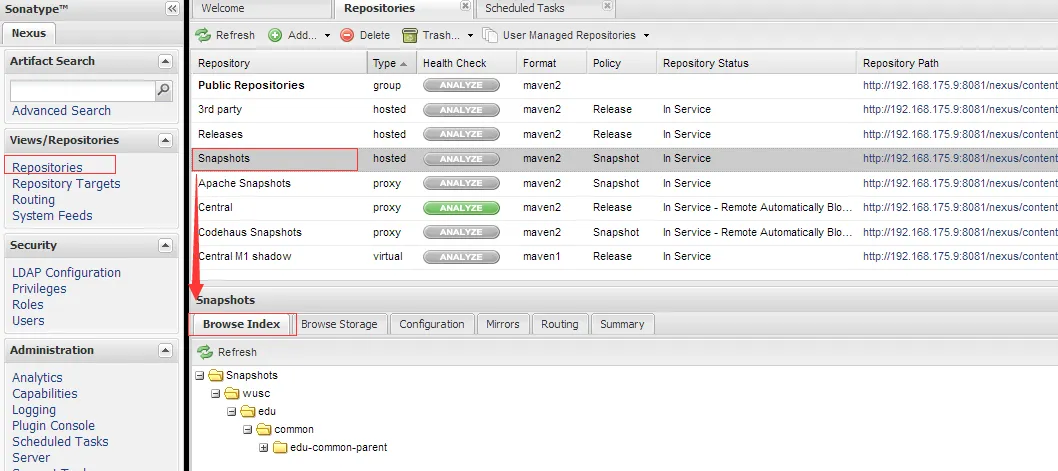Click the common folder icon

click(x=264, y=429)
